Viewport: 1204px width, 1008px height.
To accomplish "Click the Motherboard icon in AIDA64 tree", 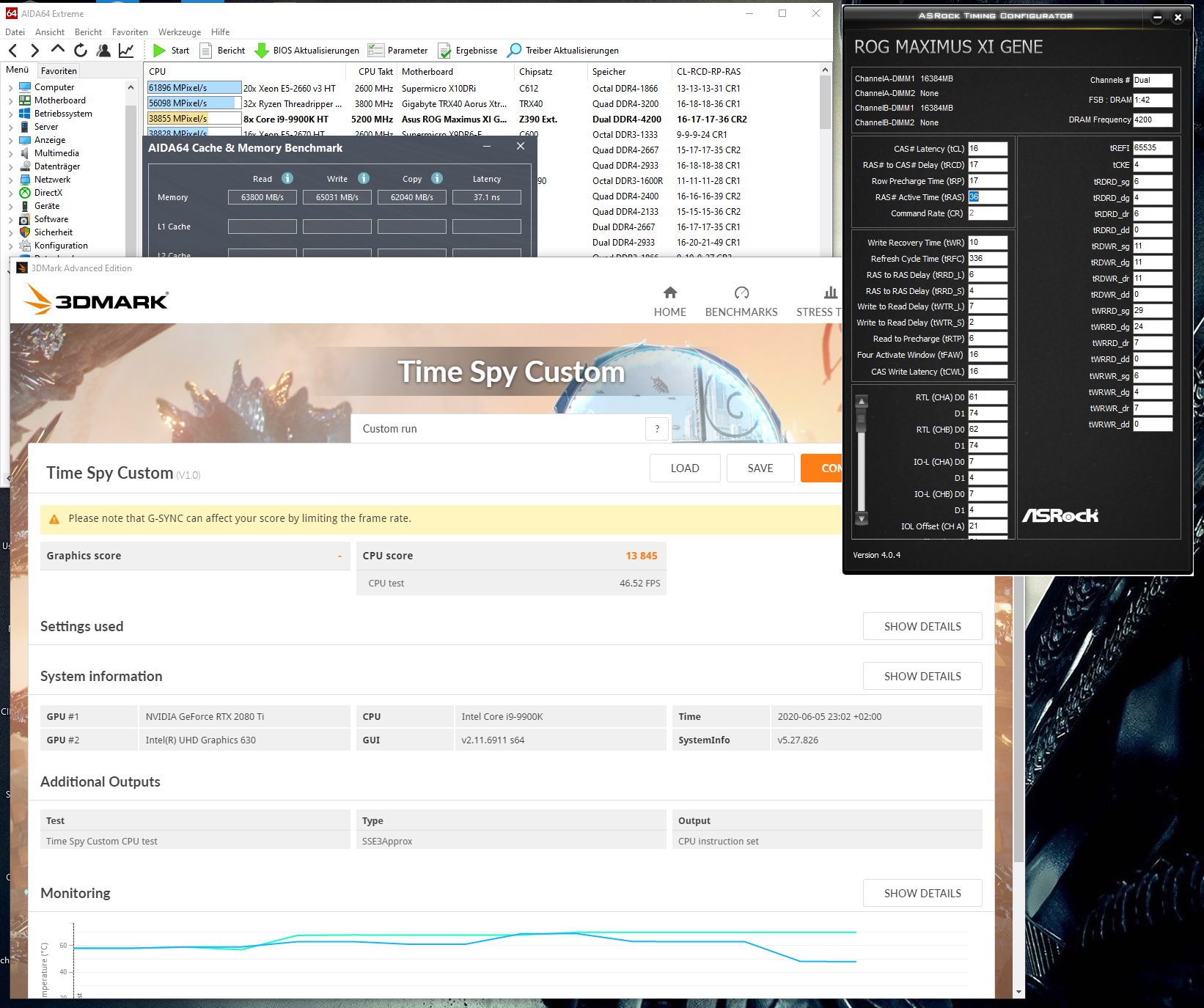I will (25, 100).
